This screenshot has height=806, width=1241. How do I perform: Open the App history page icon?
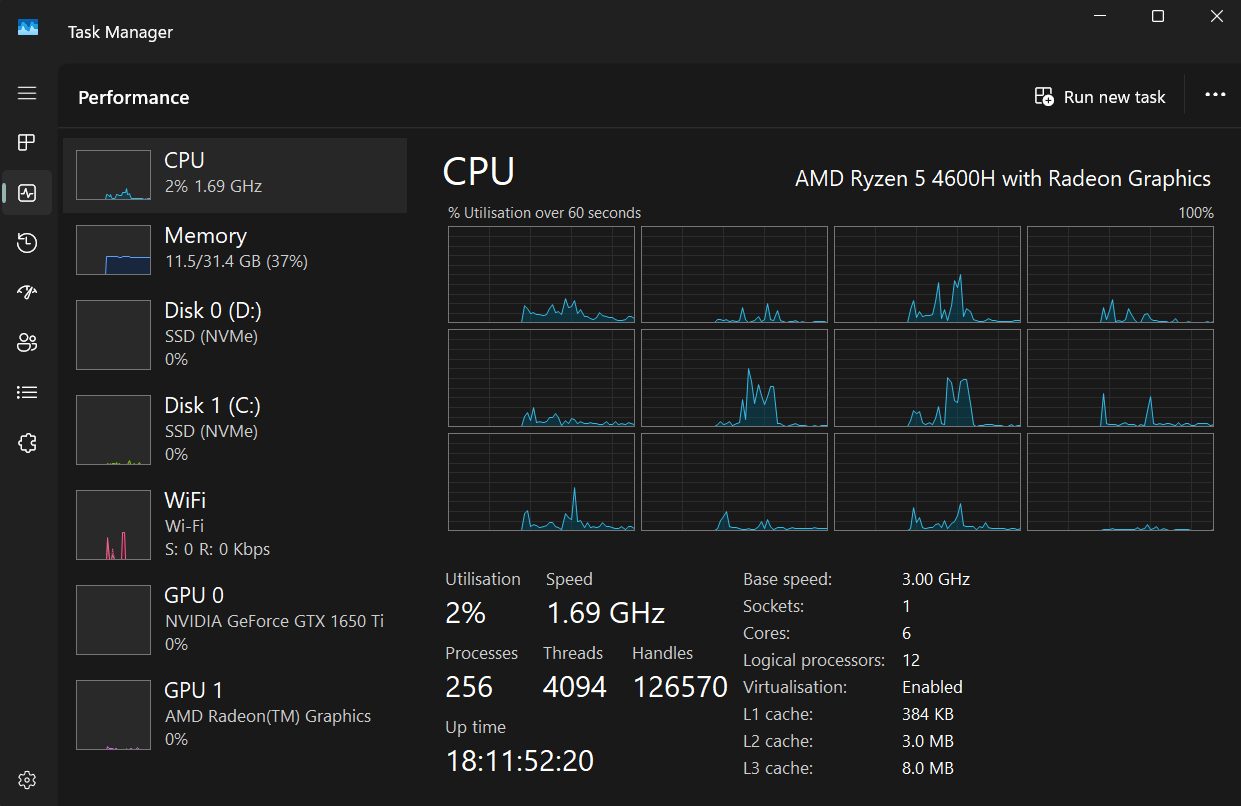[x=27, y=243]
